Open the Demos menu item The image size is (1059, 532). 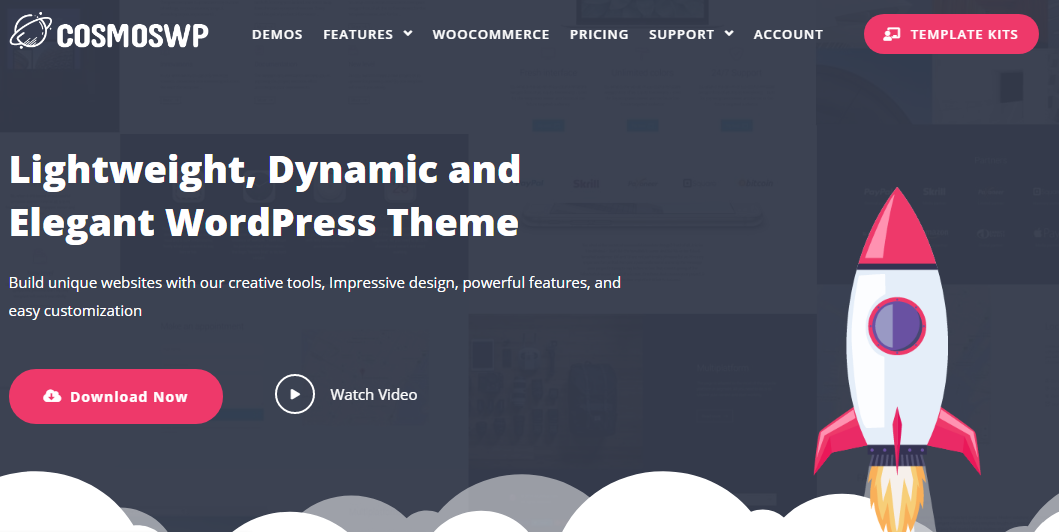click(277, 34)
